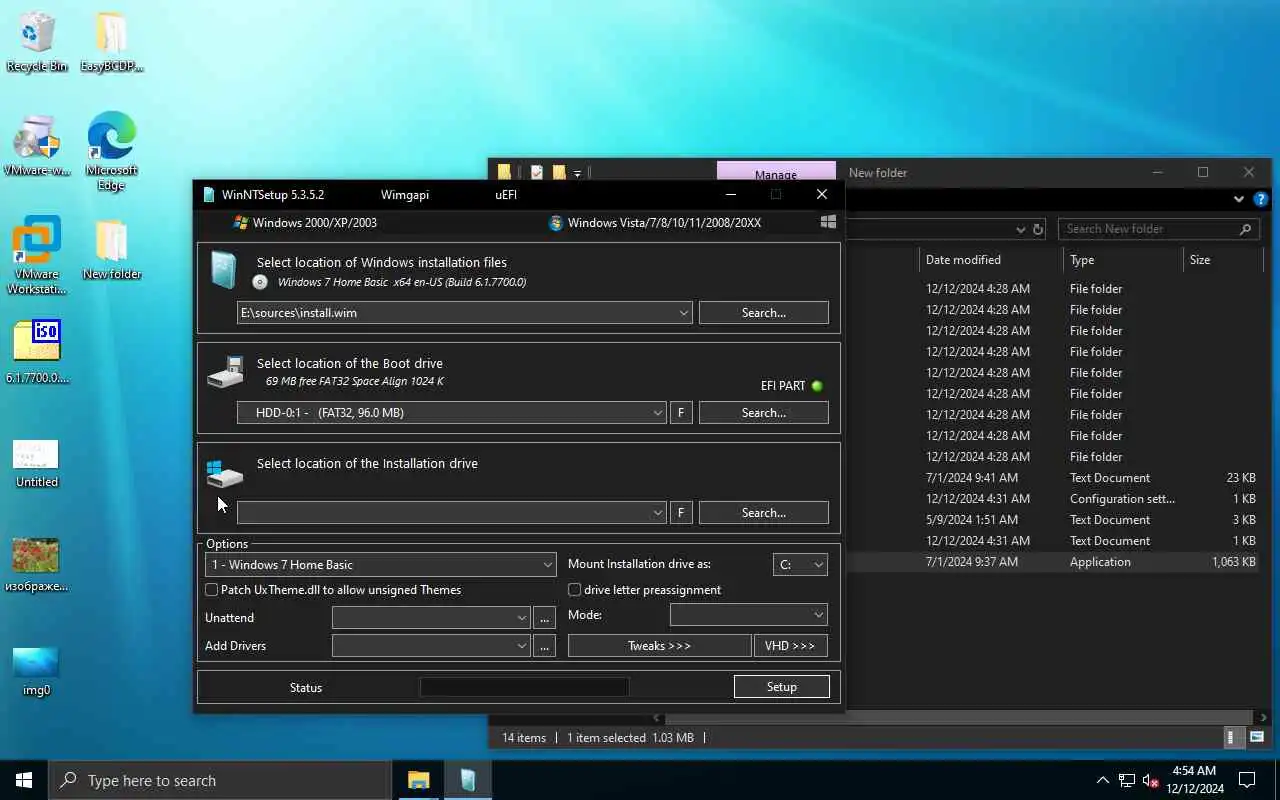Expand the Add Drivers dropdown

tap(522, 646)
